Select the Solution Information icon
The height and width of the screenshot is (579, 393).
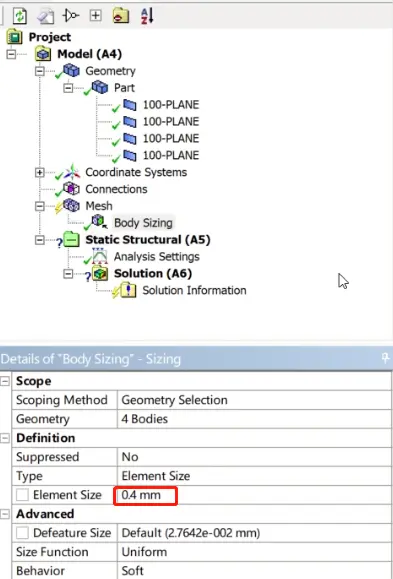pos(128,290)
